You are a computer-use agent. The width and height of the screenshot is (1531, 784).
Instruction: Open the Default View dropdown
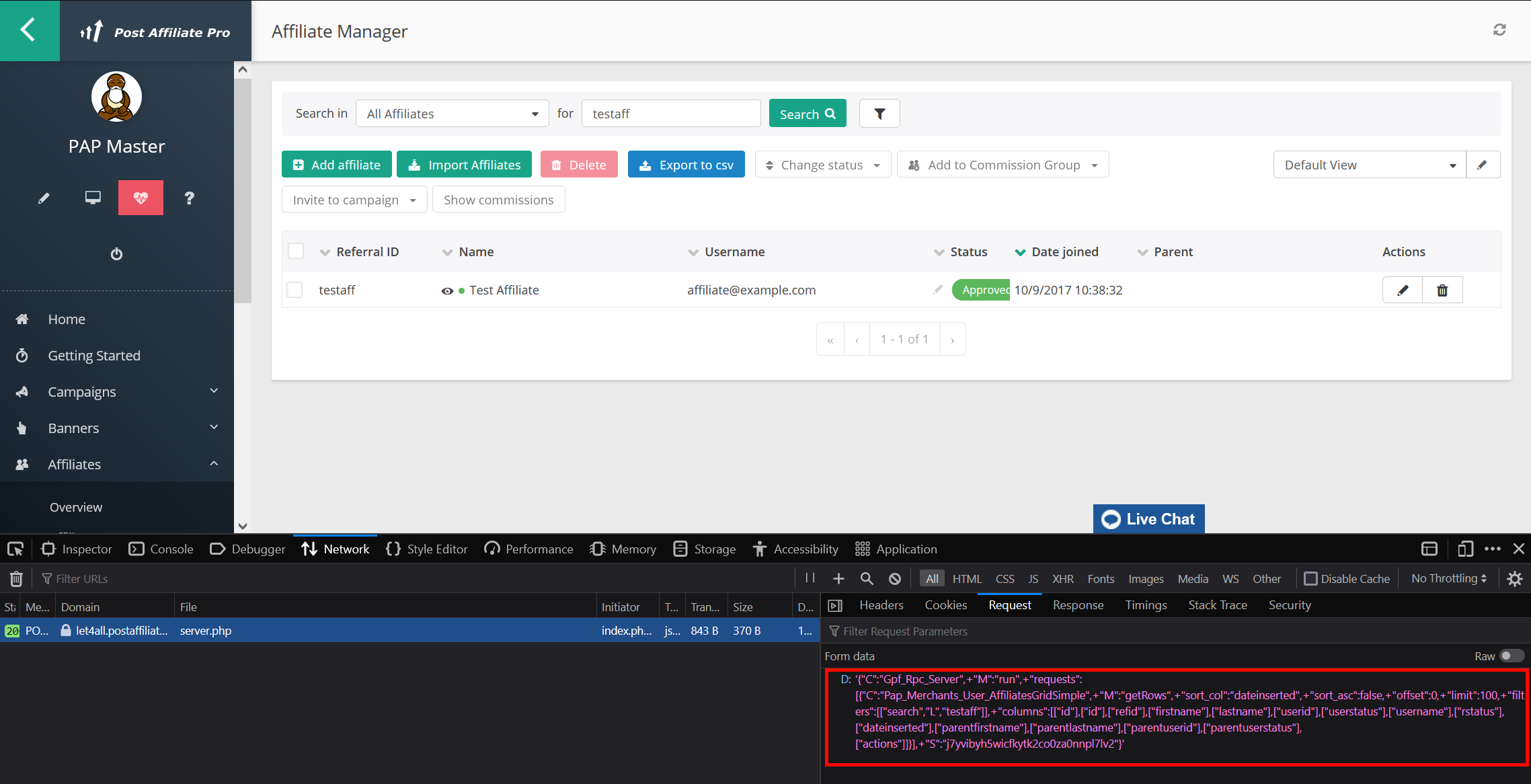(x=1369, y=165)
